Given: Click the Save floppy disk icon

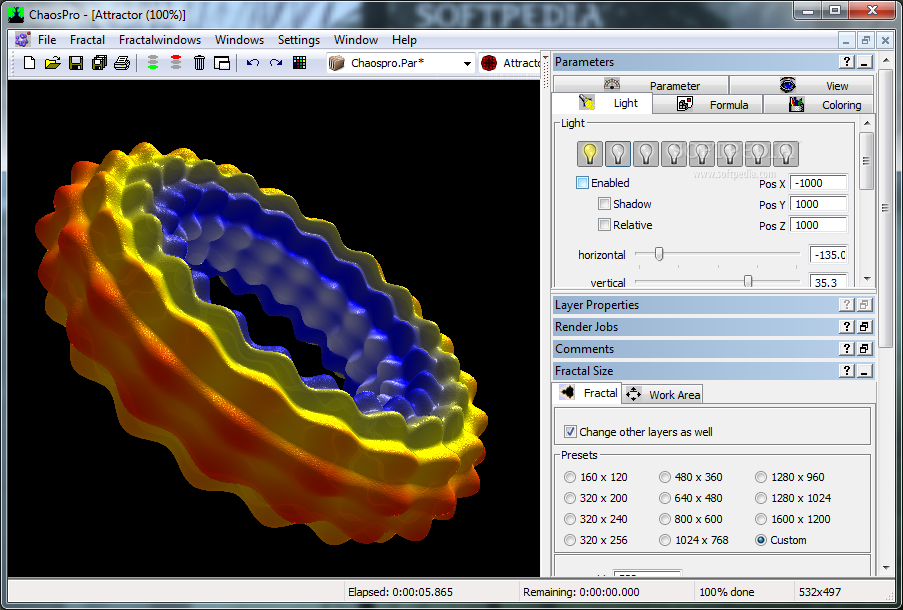Looking at the screenshot, I should click(x=76, y=63).
